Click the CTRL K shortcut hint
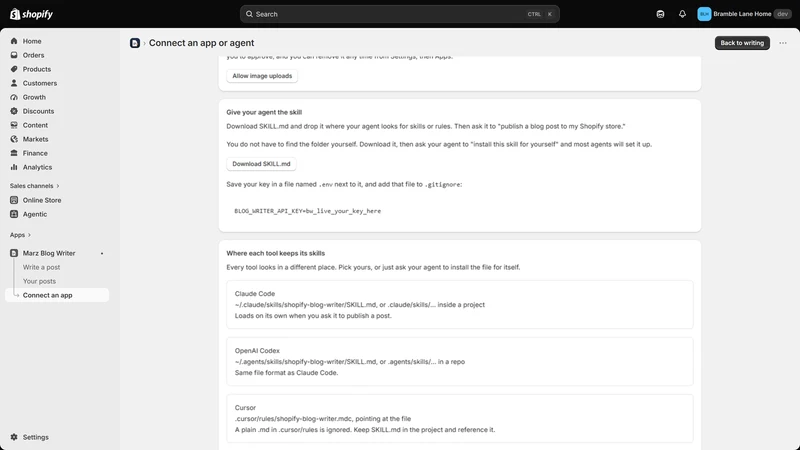The image size is (800, 450). [x=540, y=14]
